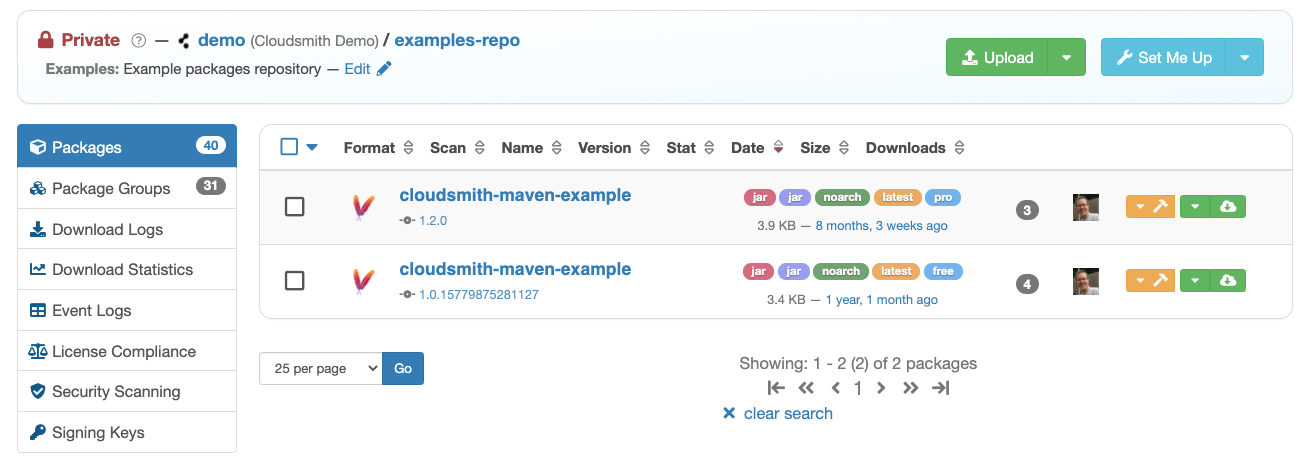Open License Compliance in the sidebar
The image size is (1314, 470).
(x=127, y=351)
